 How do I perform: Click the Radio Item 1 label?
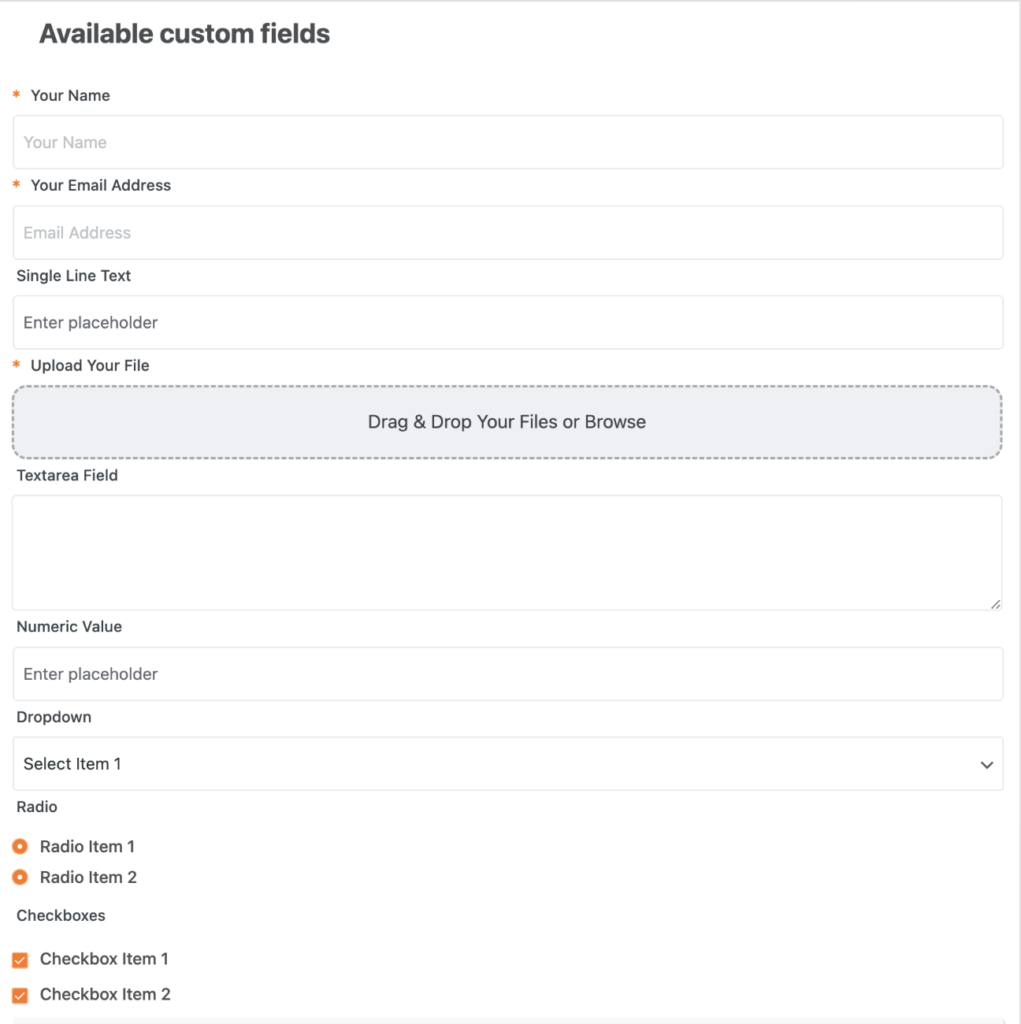(x=87, y=847)
